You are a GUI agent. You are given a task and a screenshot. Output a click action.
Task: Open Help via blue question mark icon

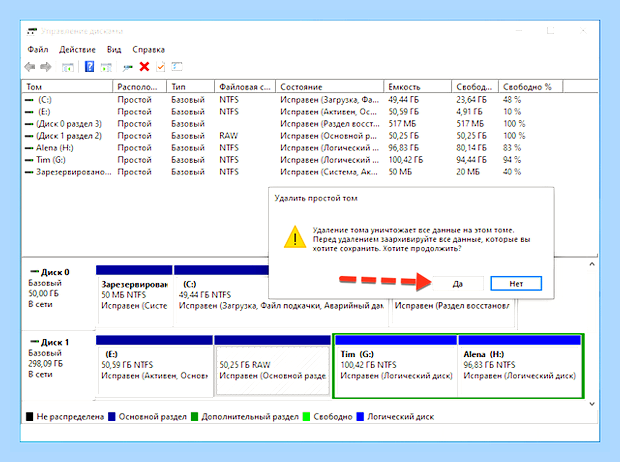[x=89, y=66]
